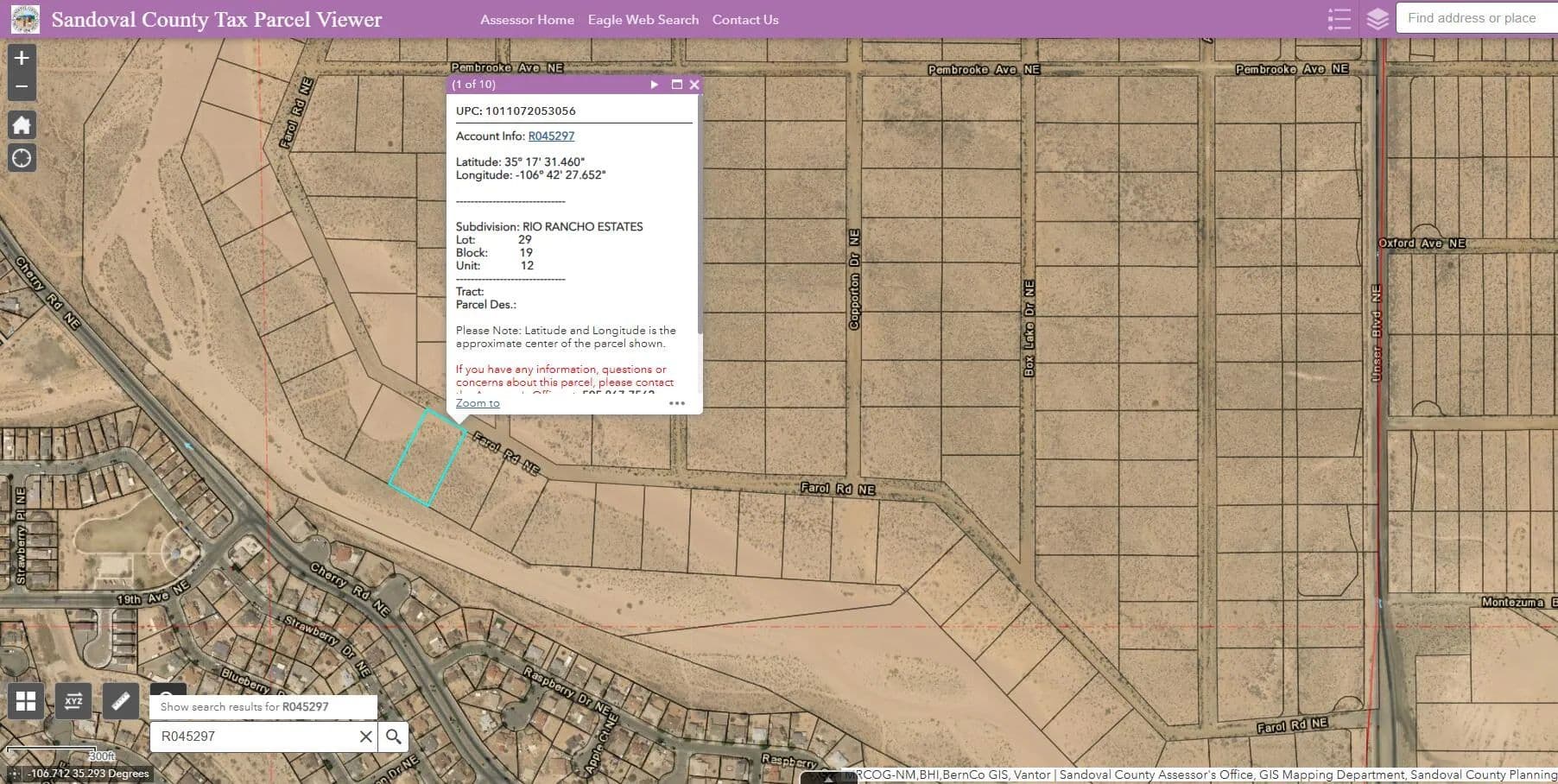Click the Sandoval County logo

click(25, 19)
